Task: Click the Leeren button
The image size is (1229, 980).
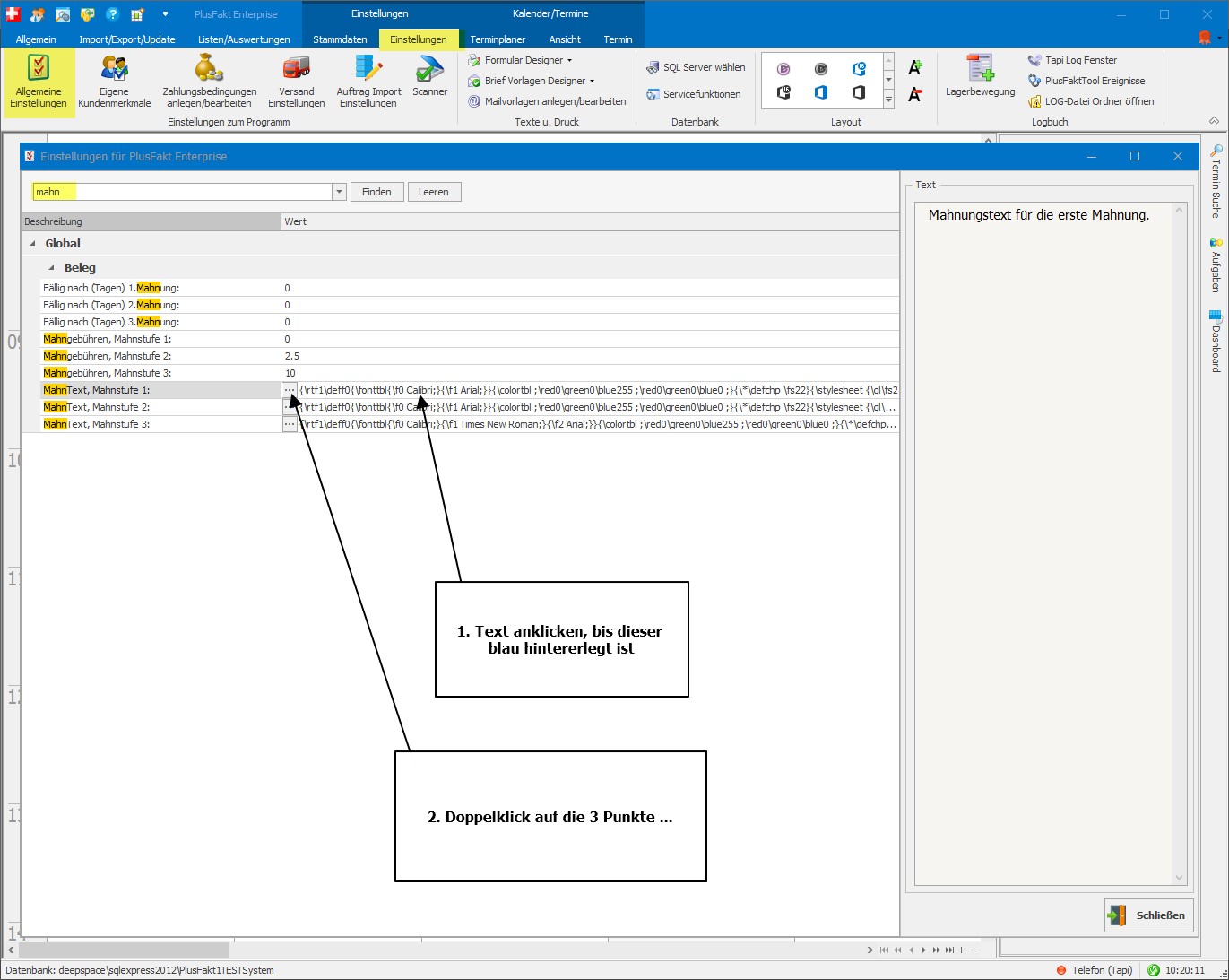Action: (x=434, y=192)
